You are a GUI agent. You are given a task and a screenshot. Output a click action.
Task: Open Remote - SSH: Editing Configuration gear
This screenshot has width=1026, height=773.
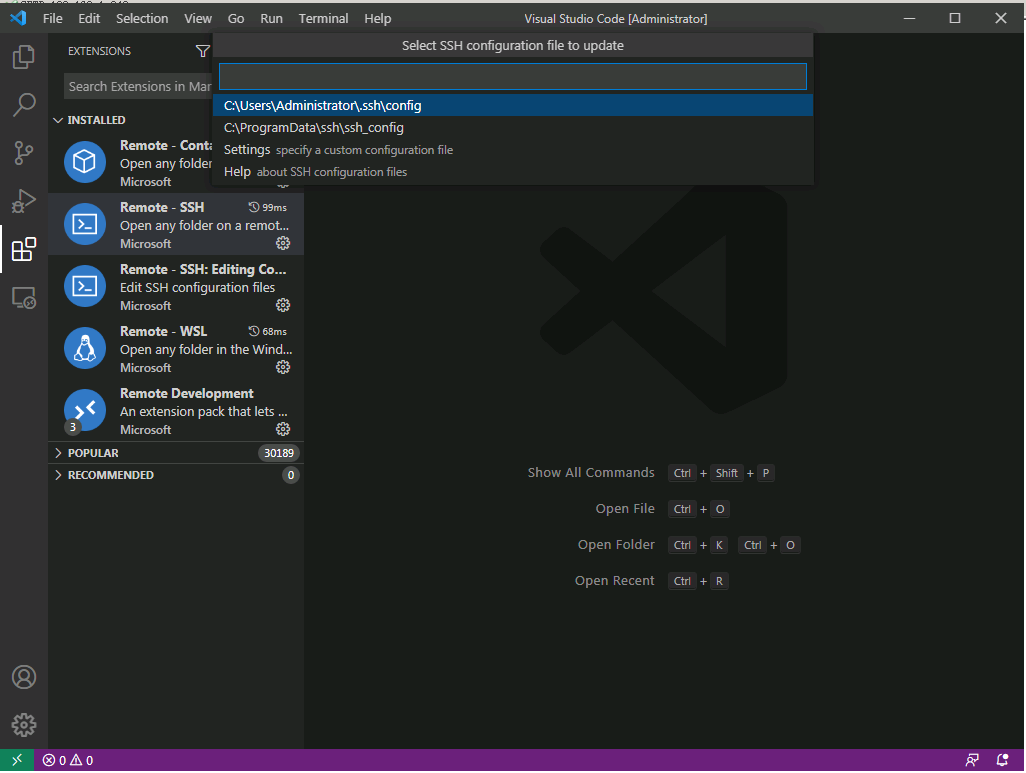[283, 306]
